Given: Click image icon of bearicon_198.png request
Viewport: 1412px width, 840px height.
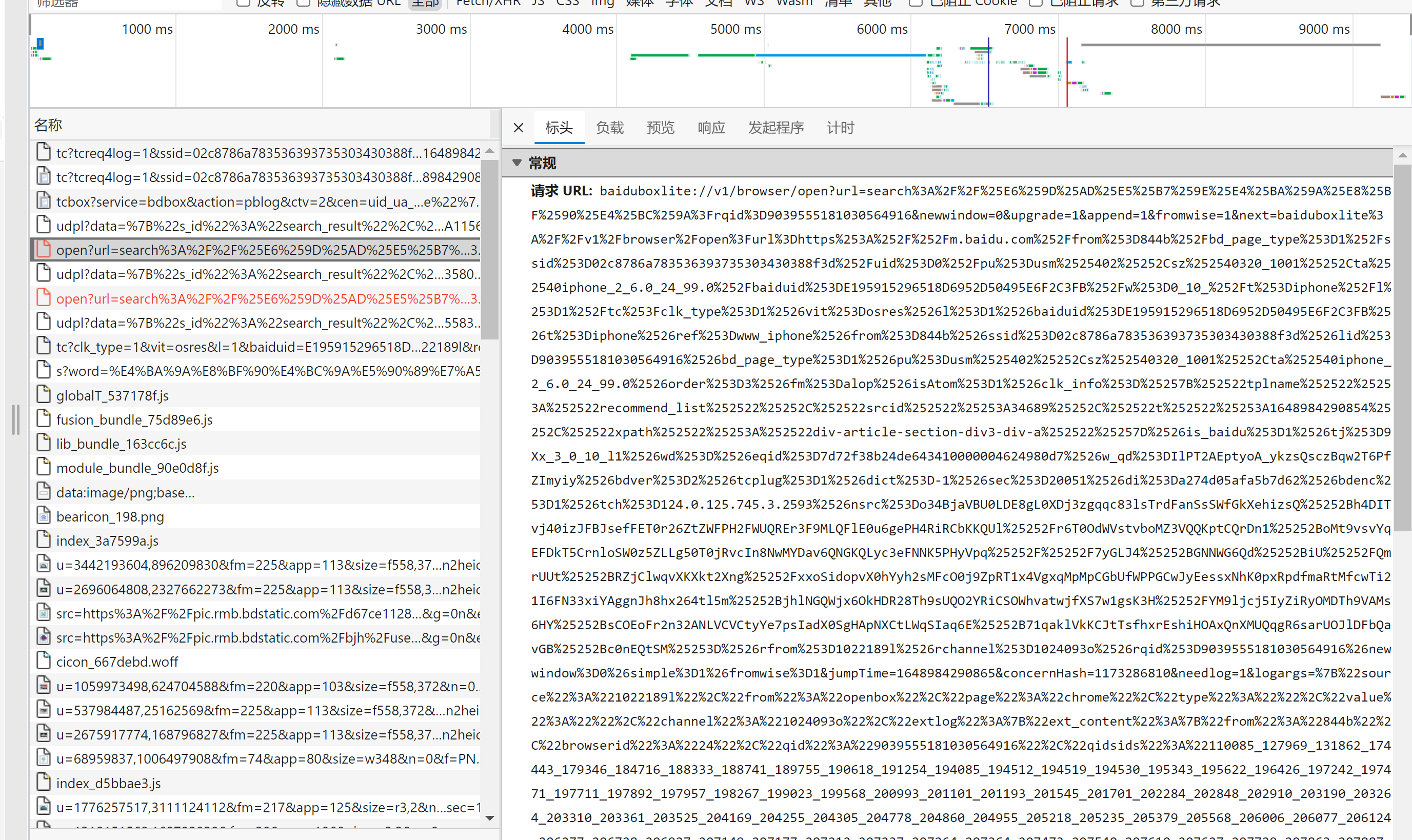Looking at the screenshot, I should coord(44,516).
